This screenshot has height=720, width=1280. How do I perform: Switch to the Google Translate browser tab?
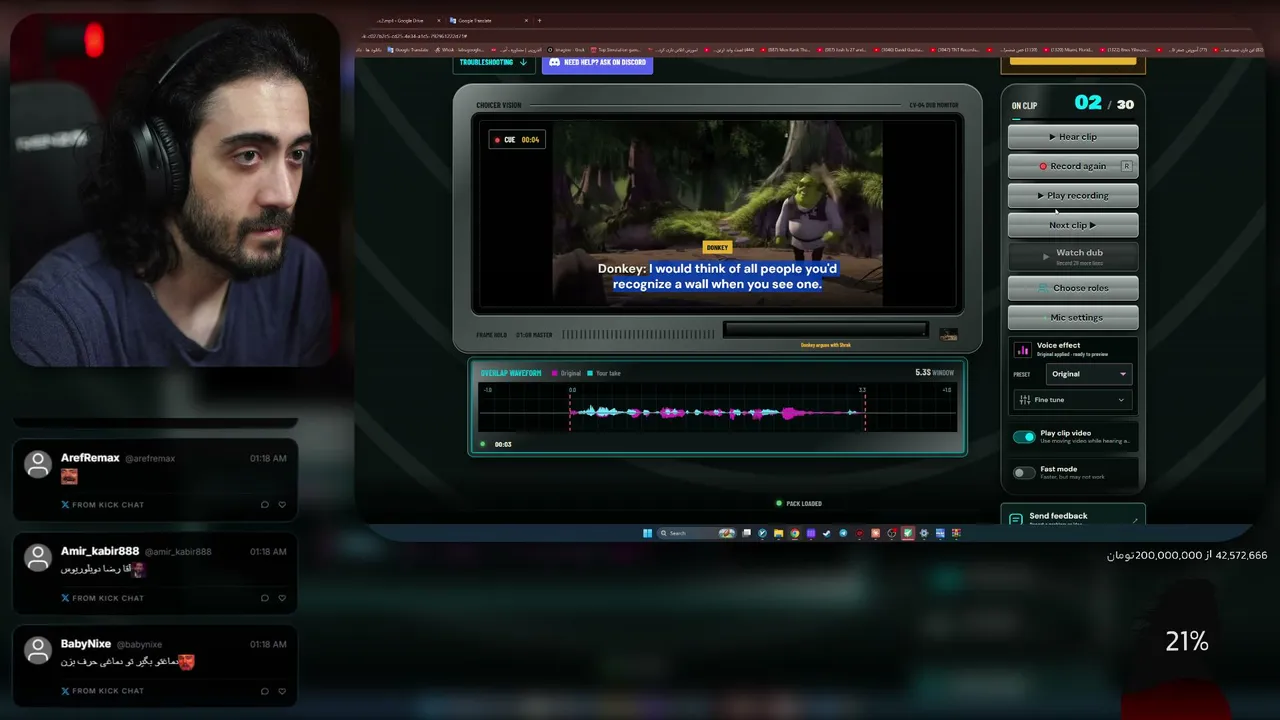coord(488,20)
